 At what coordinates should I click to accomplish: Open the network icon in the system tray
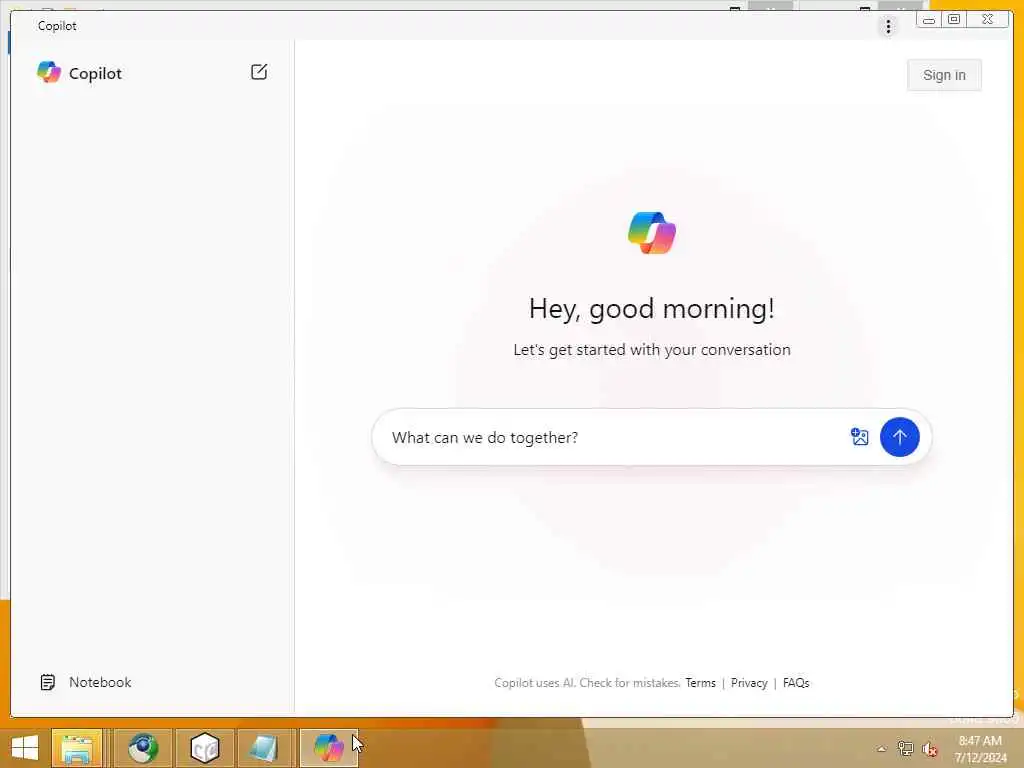point(905,748)
